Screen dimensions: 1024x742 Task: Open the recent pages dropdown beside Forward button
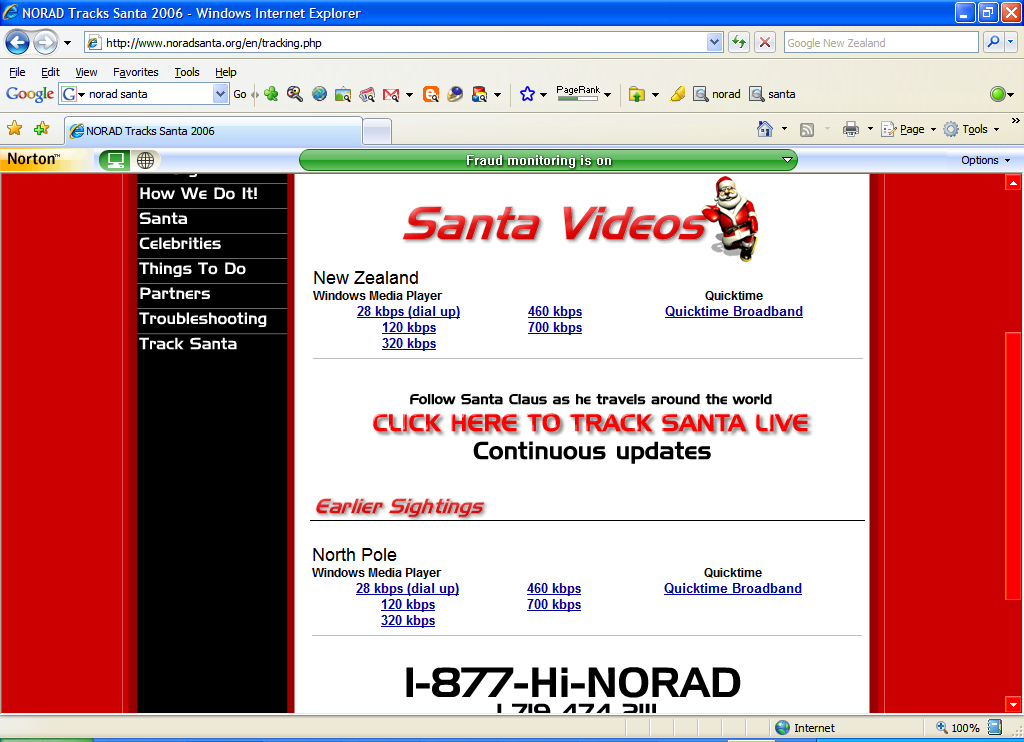67,43
